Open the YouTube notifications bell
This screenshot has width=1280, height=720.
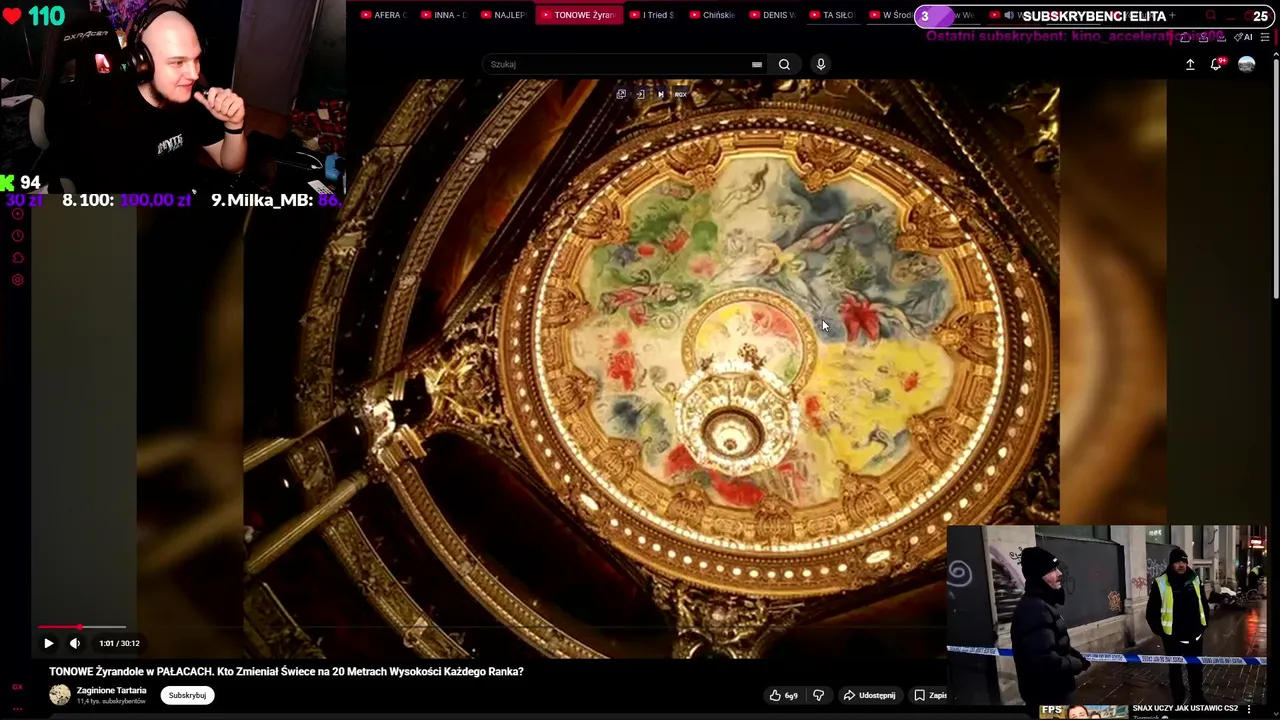(1217, 64)
